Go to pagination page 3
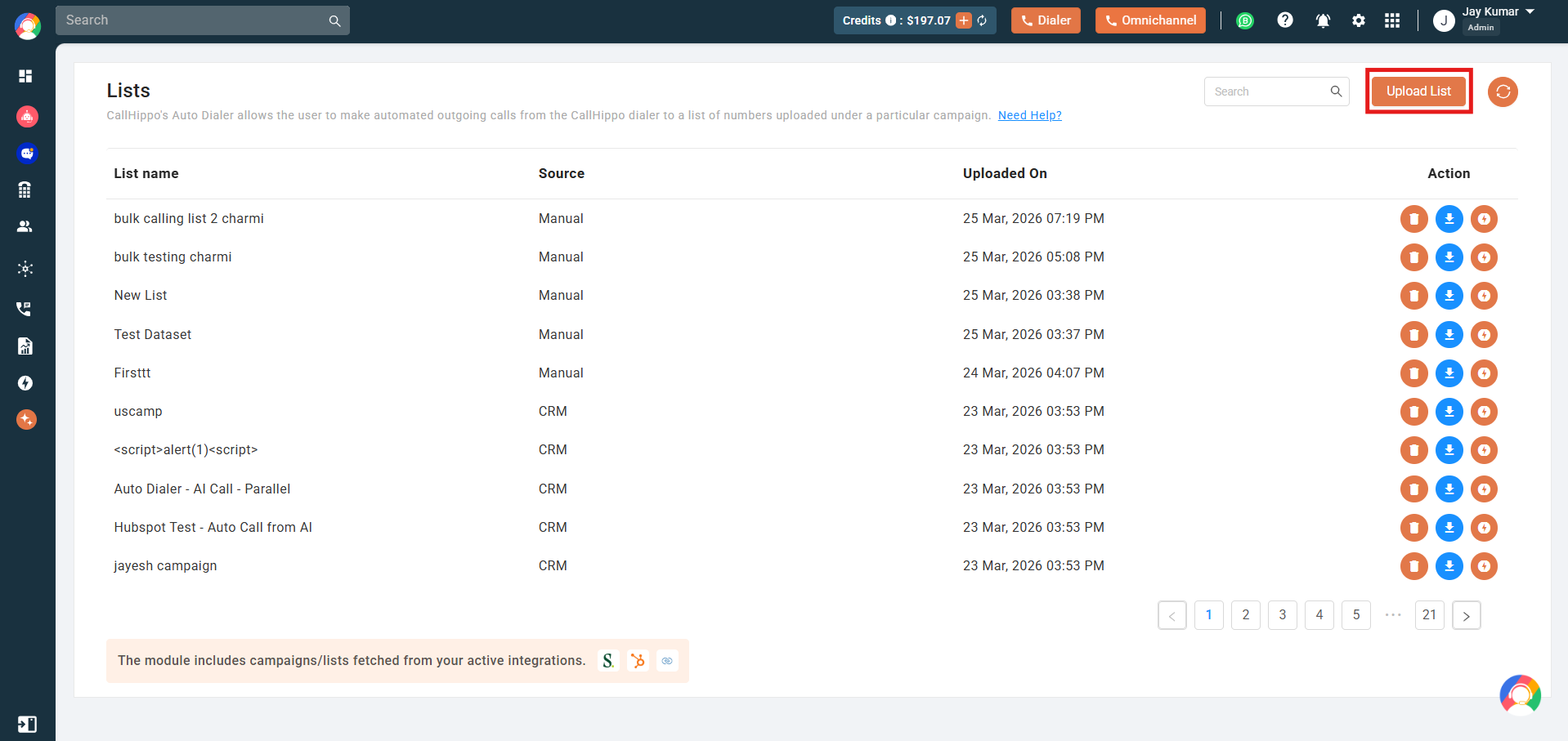This screenshot has width=1568, height=741. coord(1283,615)
